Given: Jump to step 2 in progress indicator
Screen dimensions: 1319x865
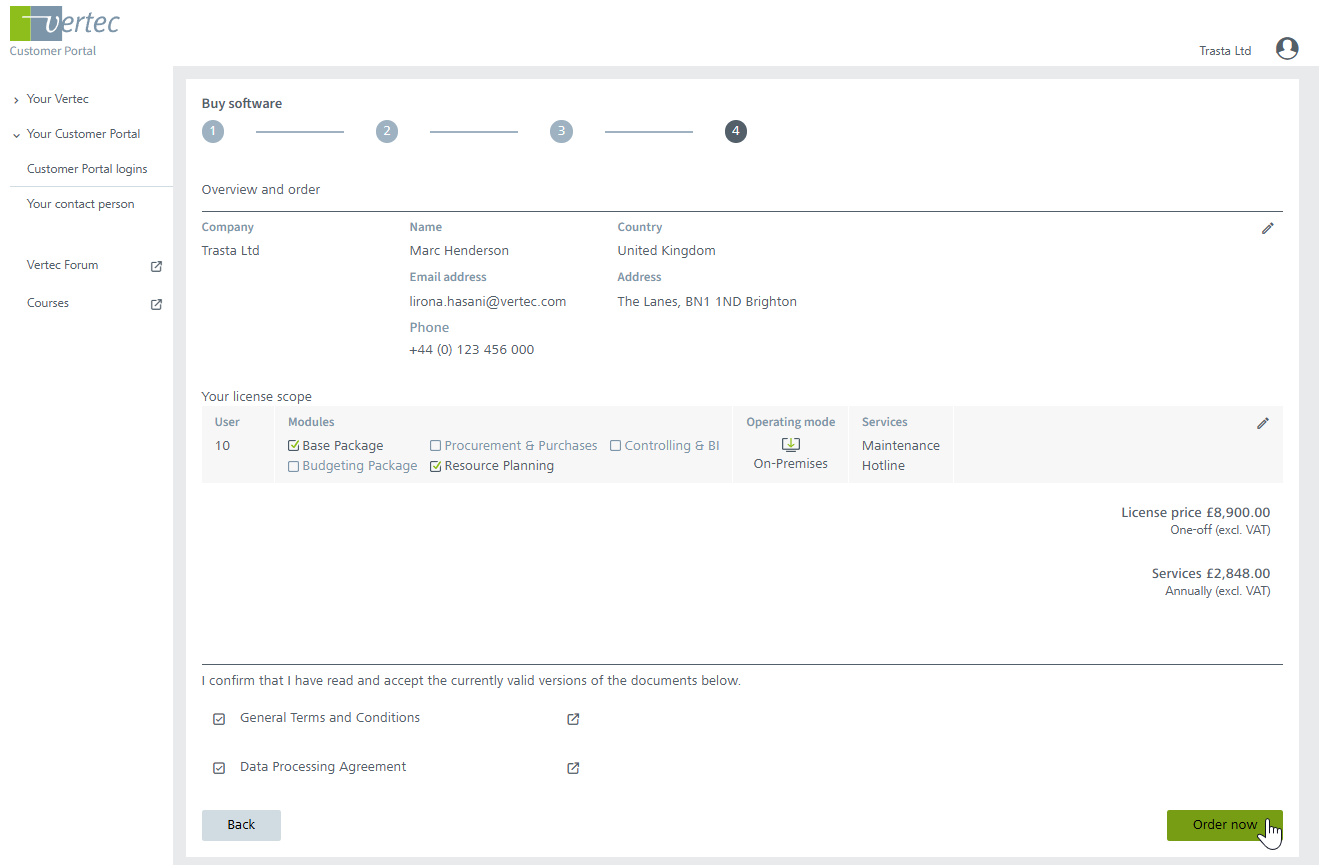Looking at the screenshot, I should coord(387,131).
